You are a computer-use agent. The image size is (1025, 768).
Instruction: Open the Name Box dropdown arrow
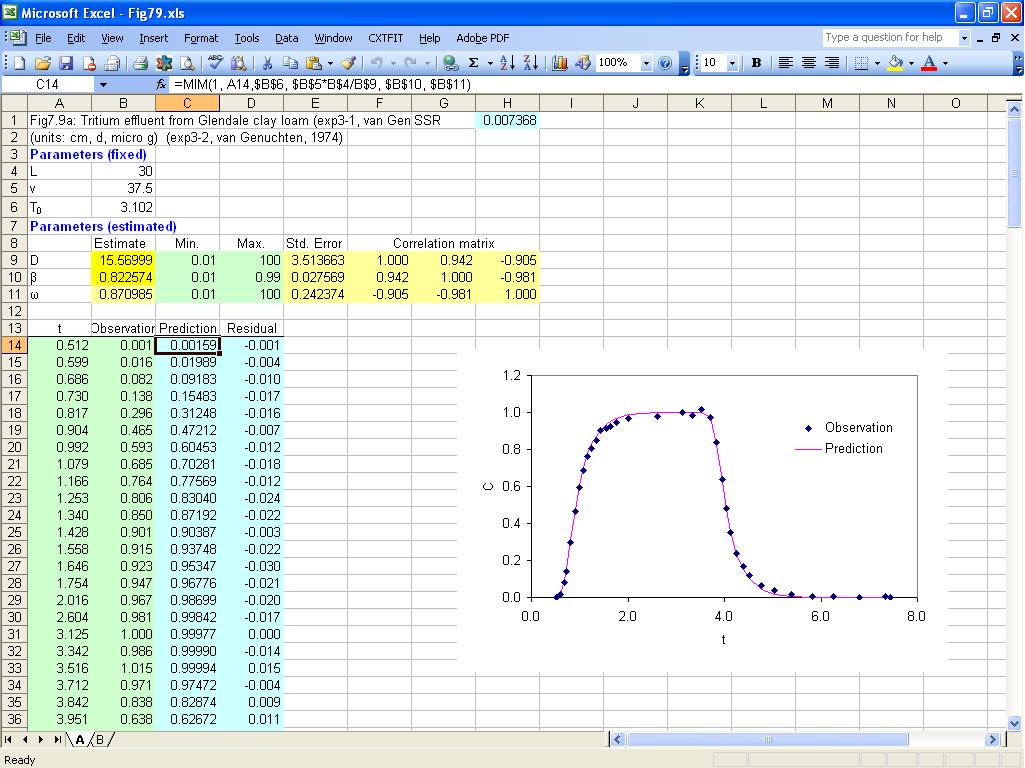(103, 85)
